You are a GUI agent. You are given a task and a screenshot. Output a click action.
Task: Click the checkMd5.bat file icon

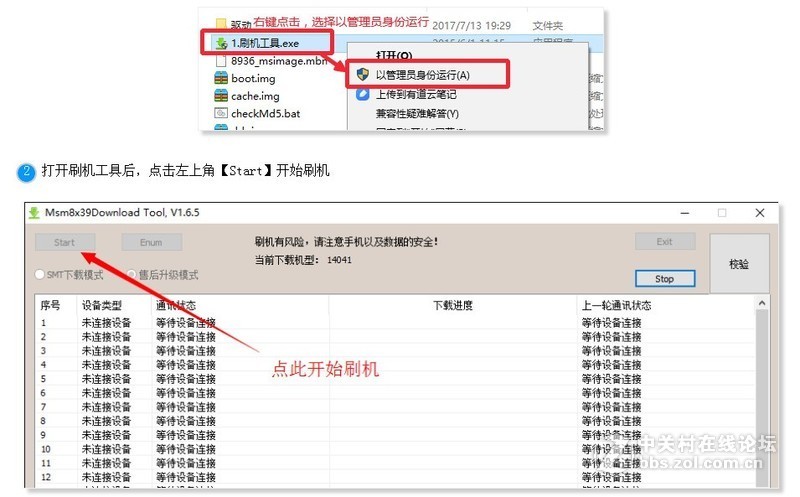point(221,113)
